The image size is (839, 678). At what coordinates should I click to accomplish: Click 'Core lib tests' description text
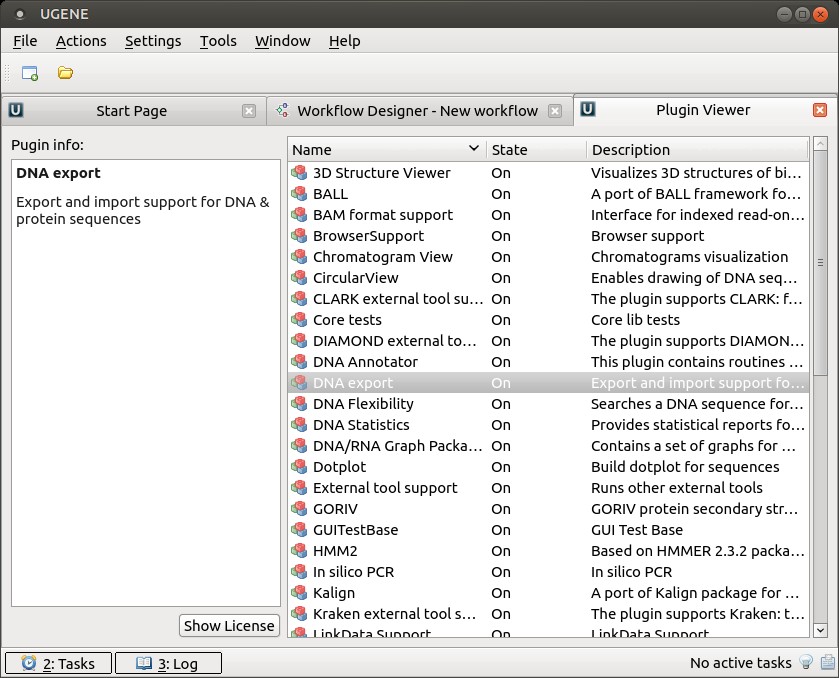coord(635,319)
